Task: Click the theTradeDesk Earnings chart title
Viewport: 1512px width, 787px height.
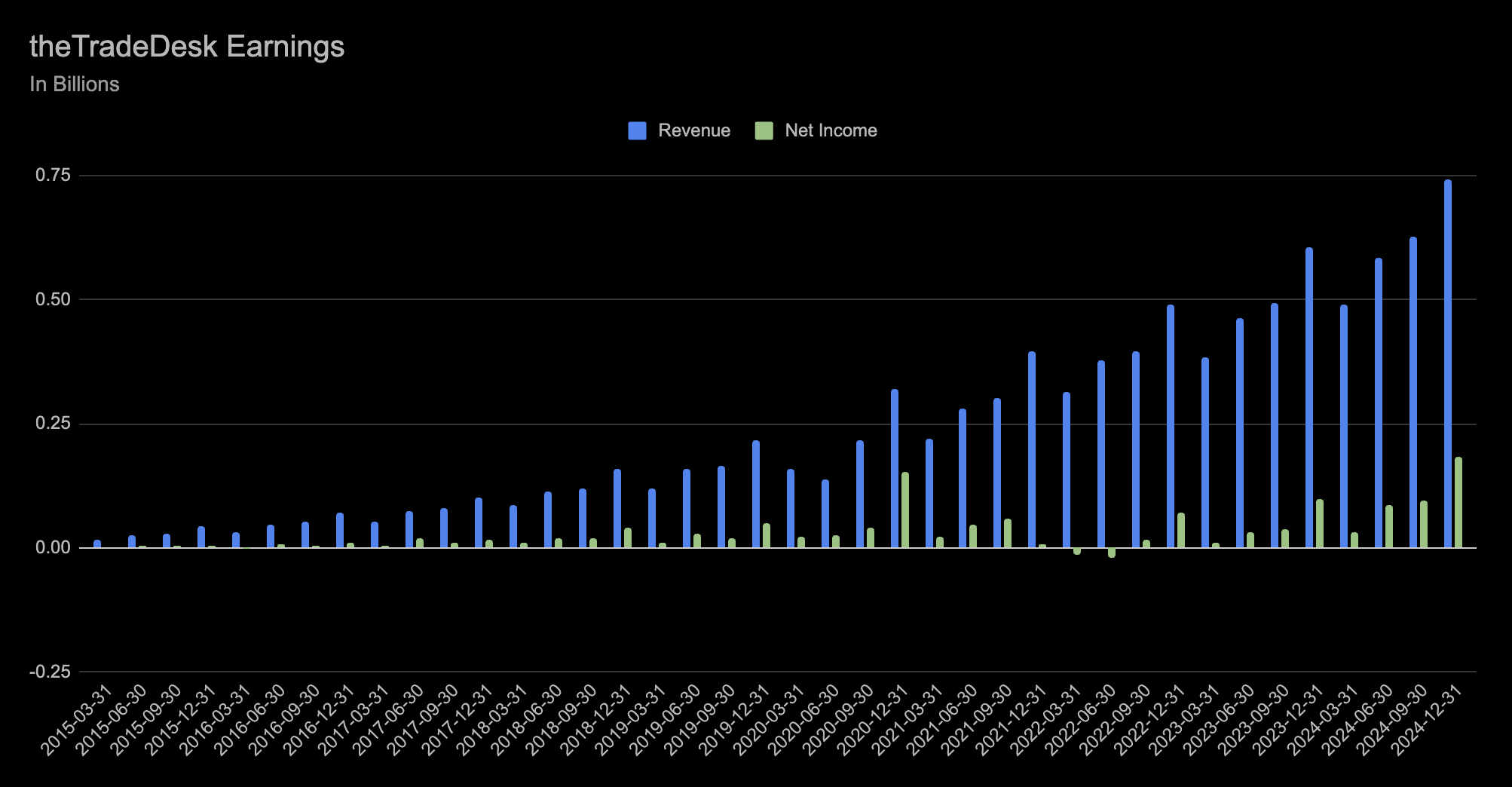Action: coord(187,47)
